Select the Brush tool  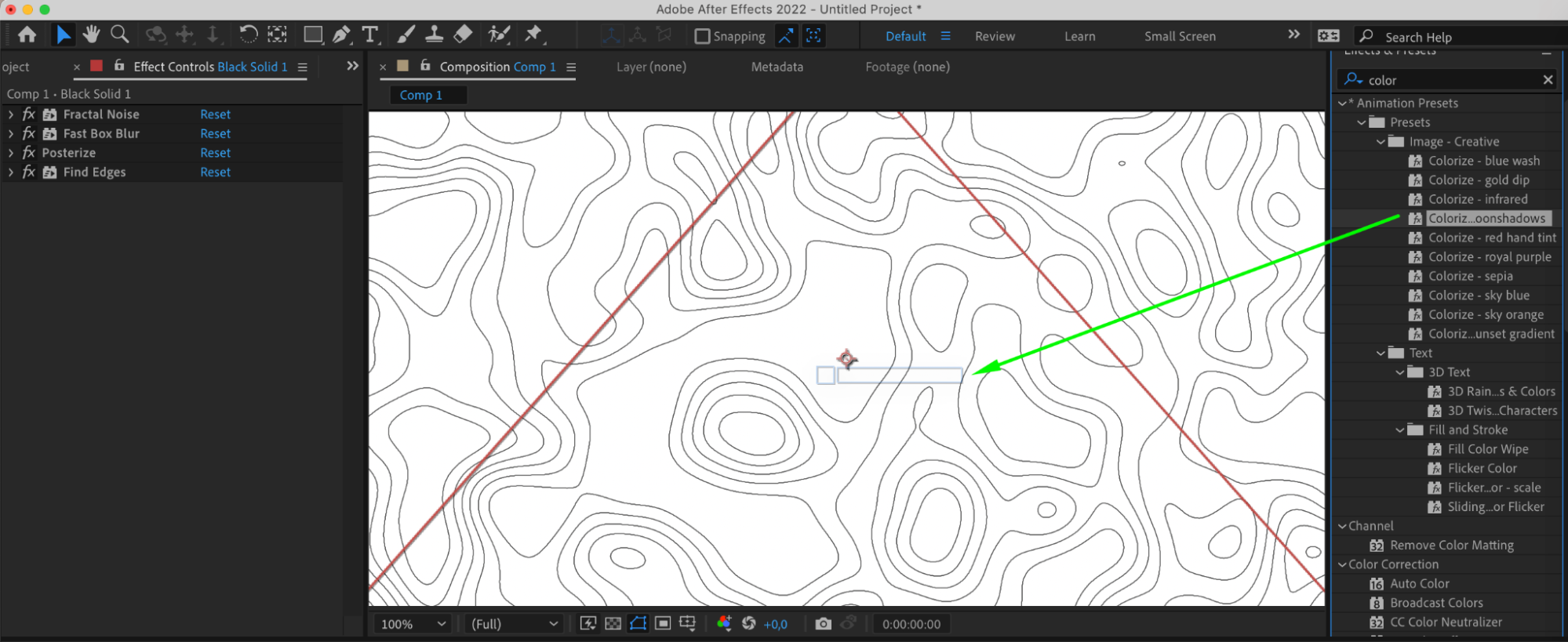point(406,34)
